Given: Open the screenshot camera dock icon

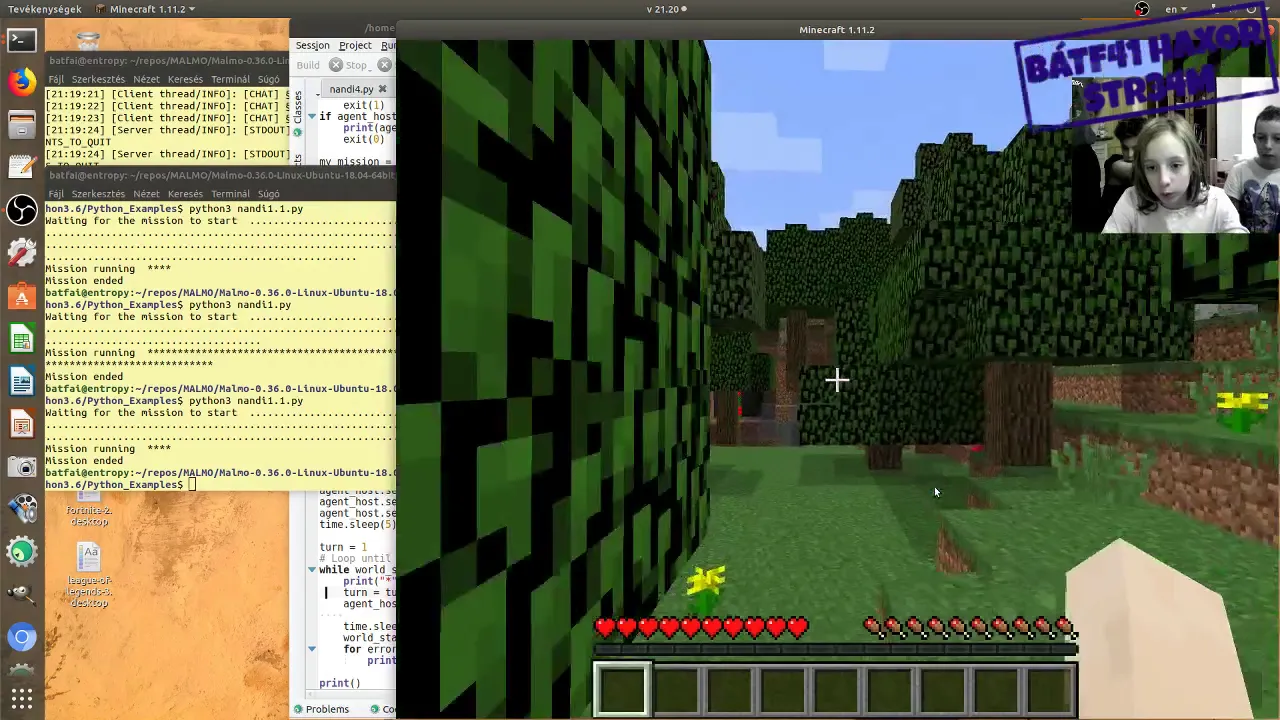Looking at the screenshot, I should [x=22, y=467].
